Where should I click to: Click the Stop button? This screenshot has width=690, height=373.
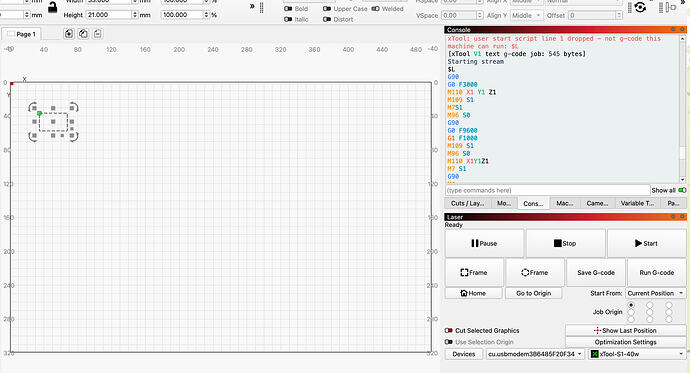point(565,243)
